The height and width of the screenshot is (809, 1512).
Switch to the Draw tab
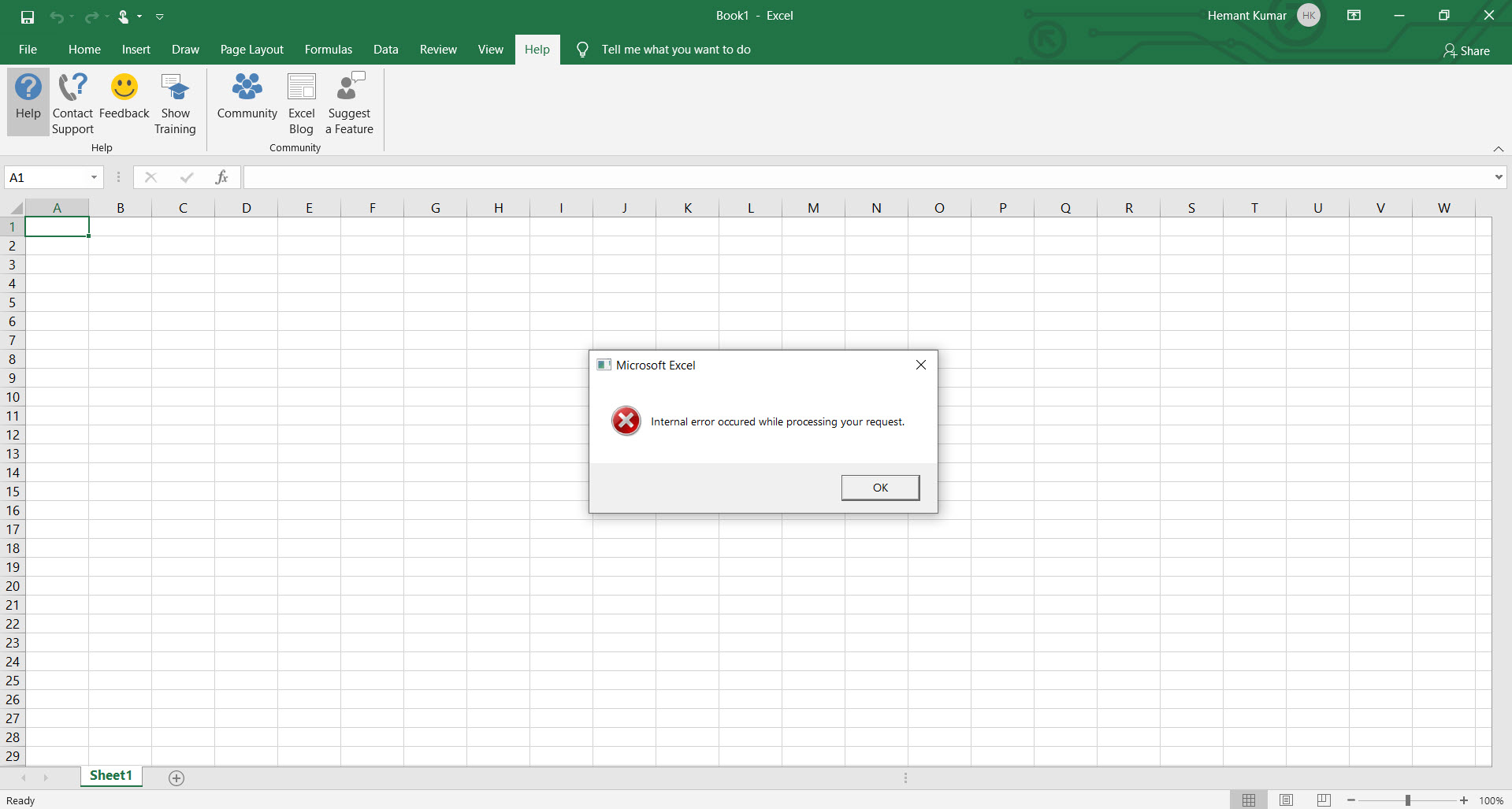(185, 50)
